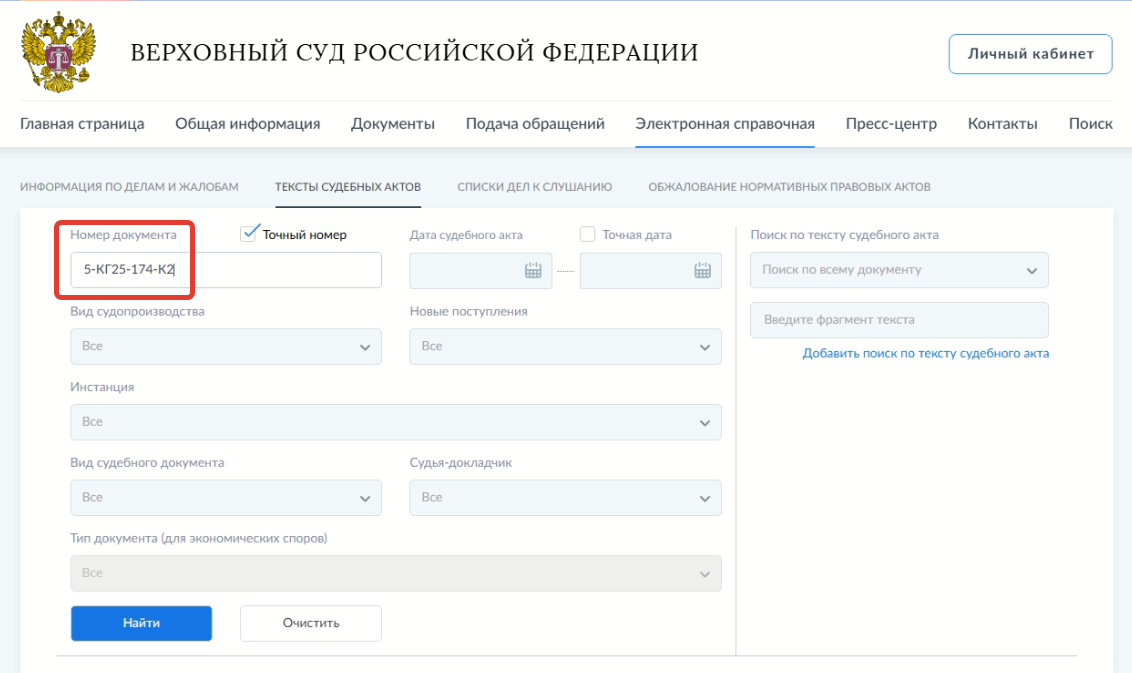The height and width of the screenshot is (673, 1132).
Task: Open the end date calendar picker
Action: pos(702,270)
